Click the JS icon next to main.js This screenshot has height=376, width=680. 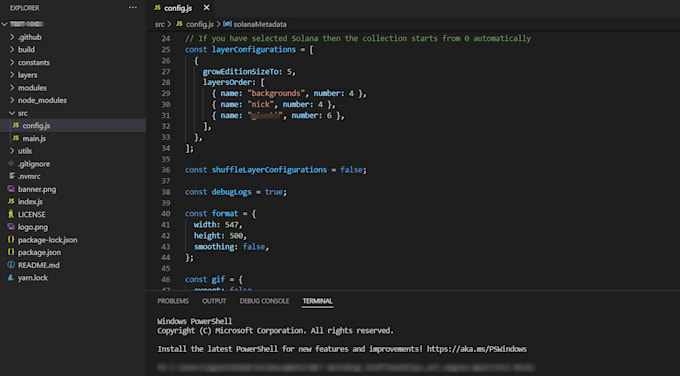[x=16, y=138]
